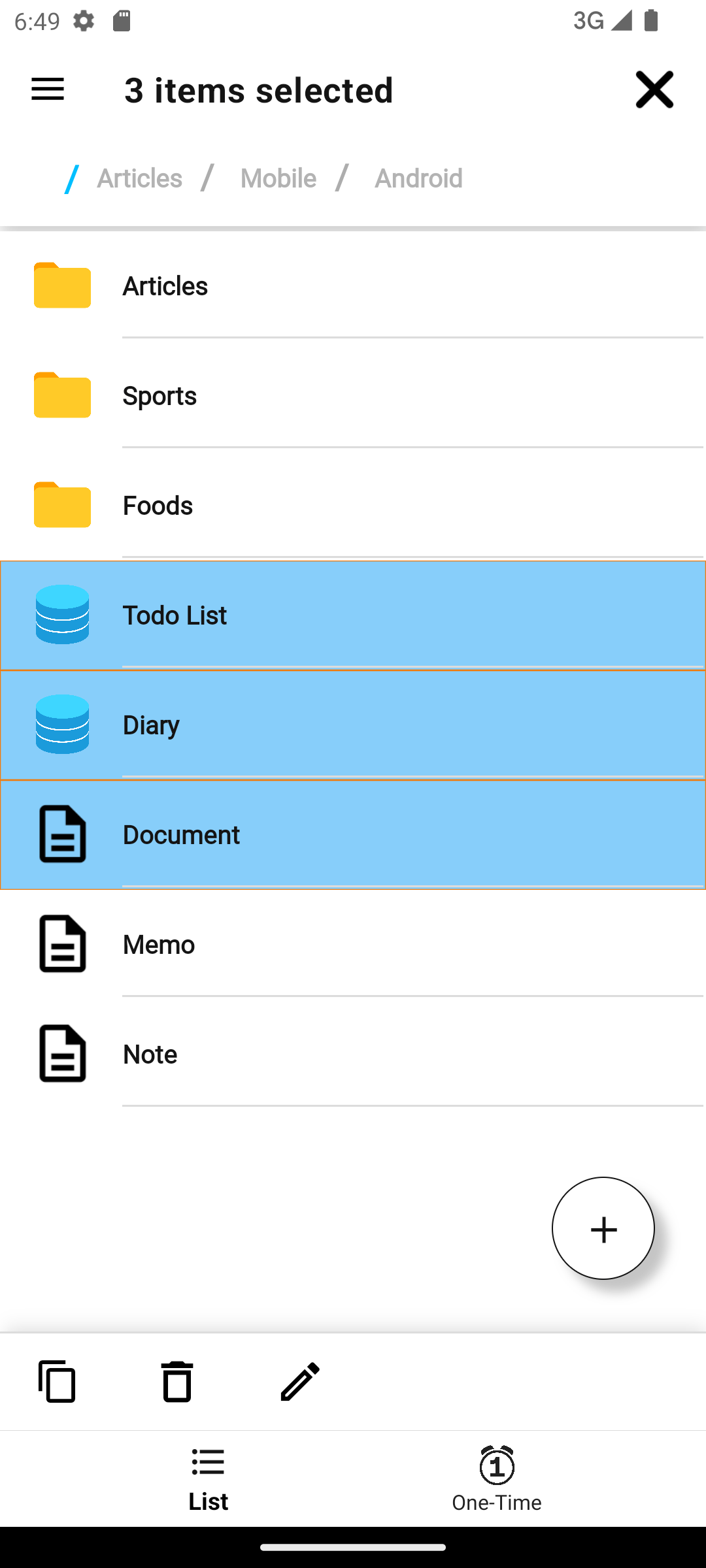Tap the Sports folder icon
706x1568 pixels.
point(62,395)
